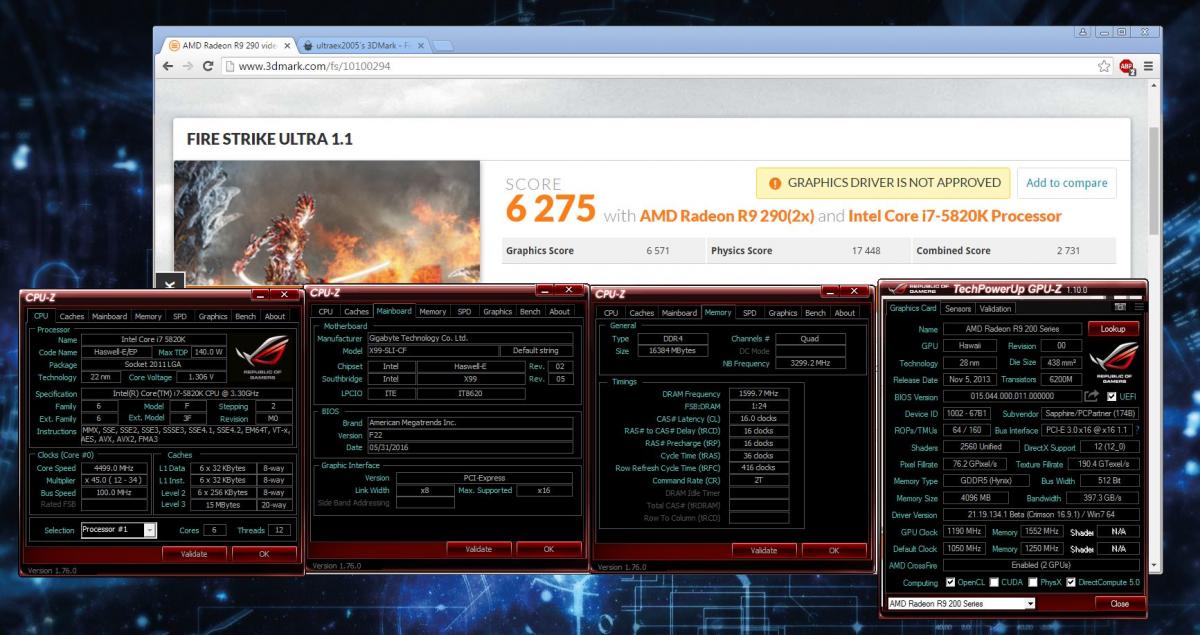Toggle the UEFI checkbox in GPU-Z
This screenshot has height=635, width=1200.
coord(1111,396)
